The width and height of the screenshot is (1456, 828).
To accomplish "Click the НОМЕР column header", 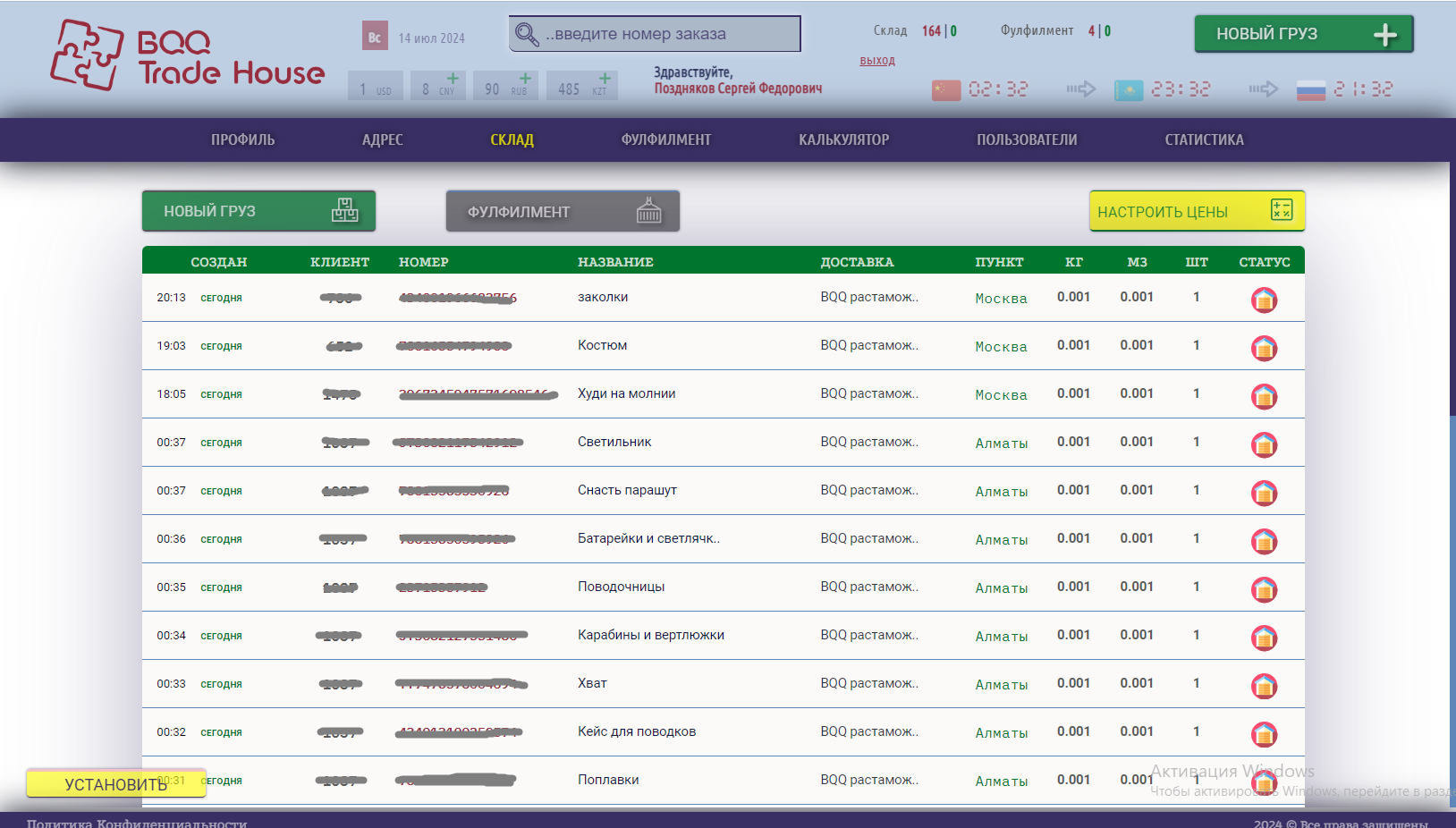I will (x=424, y=262).
